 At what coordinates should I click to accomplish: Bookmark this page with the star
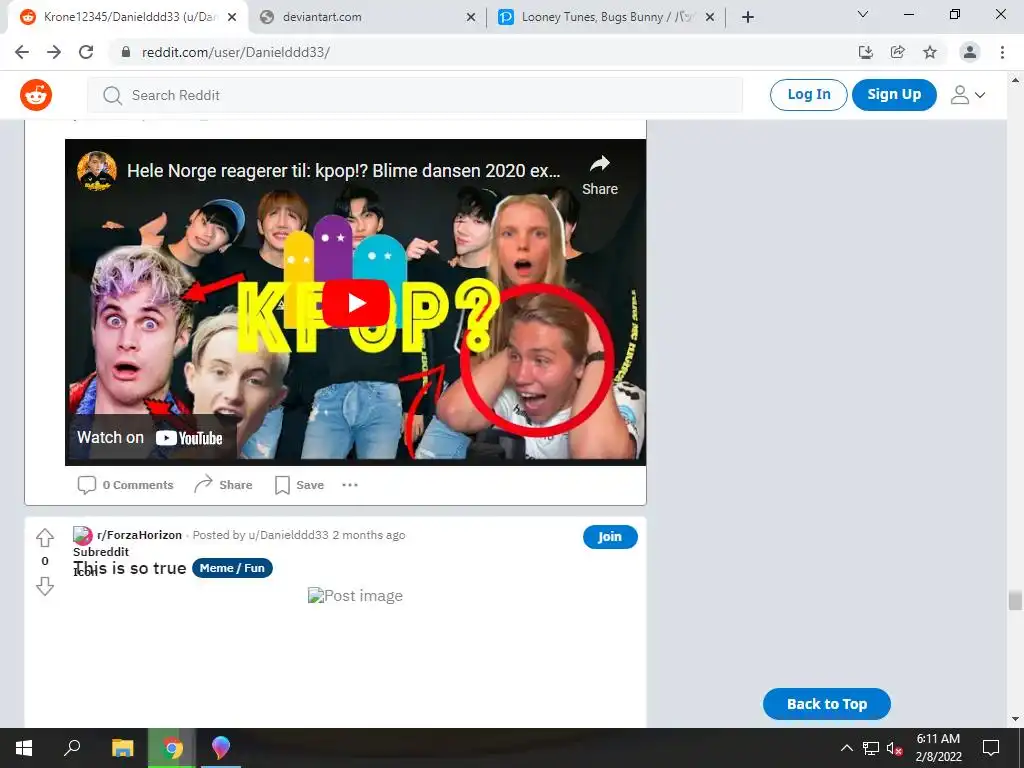(x=930, y=52)
